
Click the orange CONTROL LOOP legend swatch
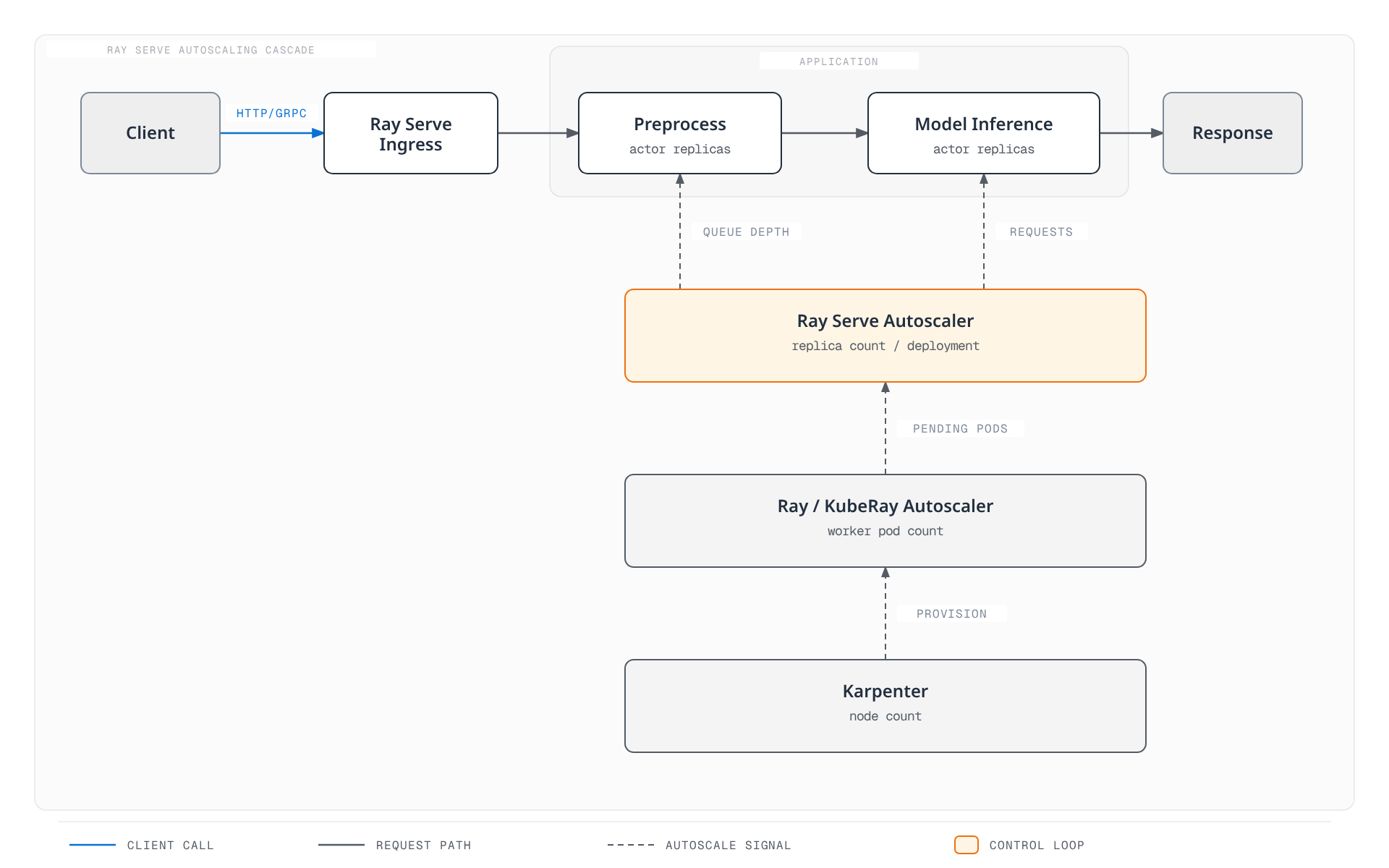click(967, 845)
